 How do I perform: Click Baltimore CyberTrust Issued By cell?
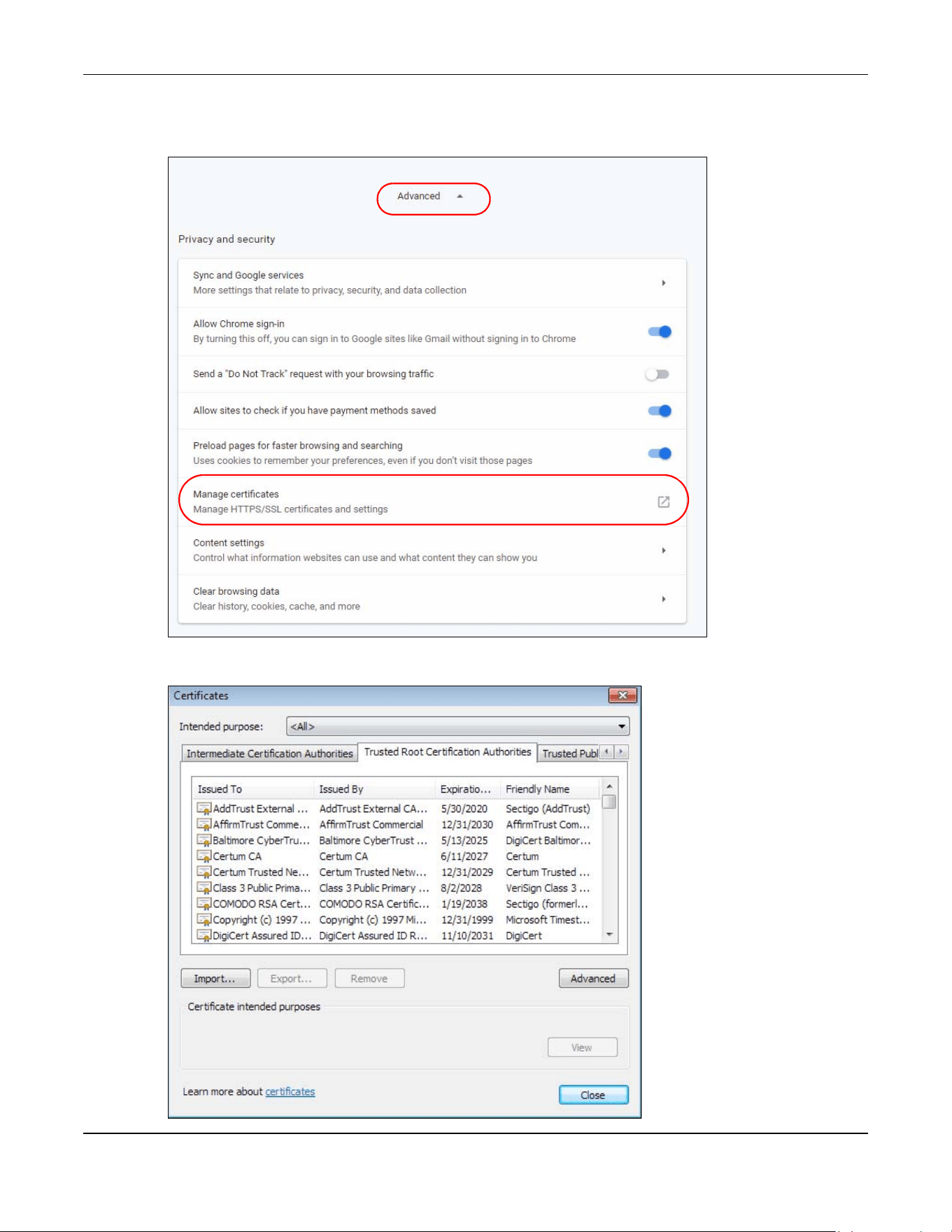tap(373, 840)
